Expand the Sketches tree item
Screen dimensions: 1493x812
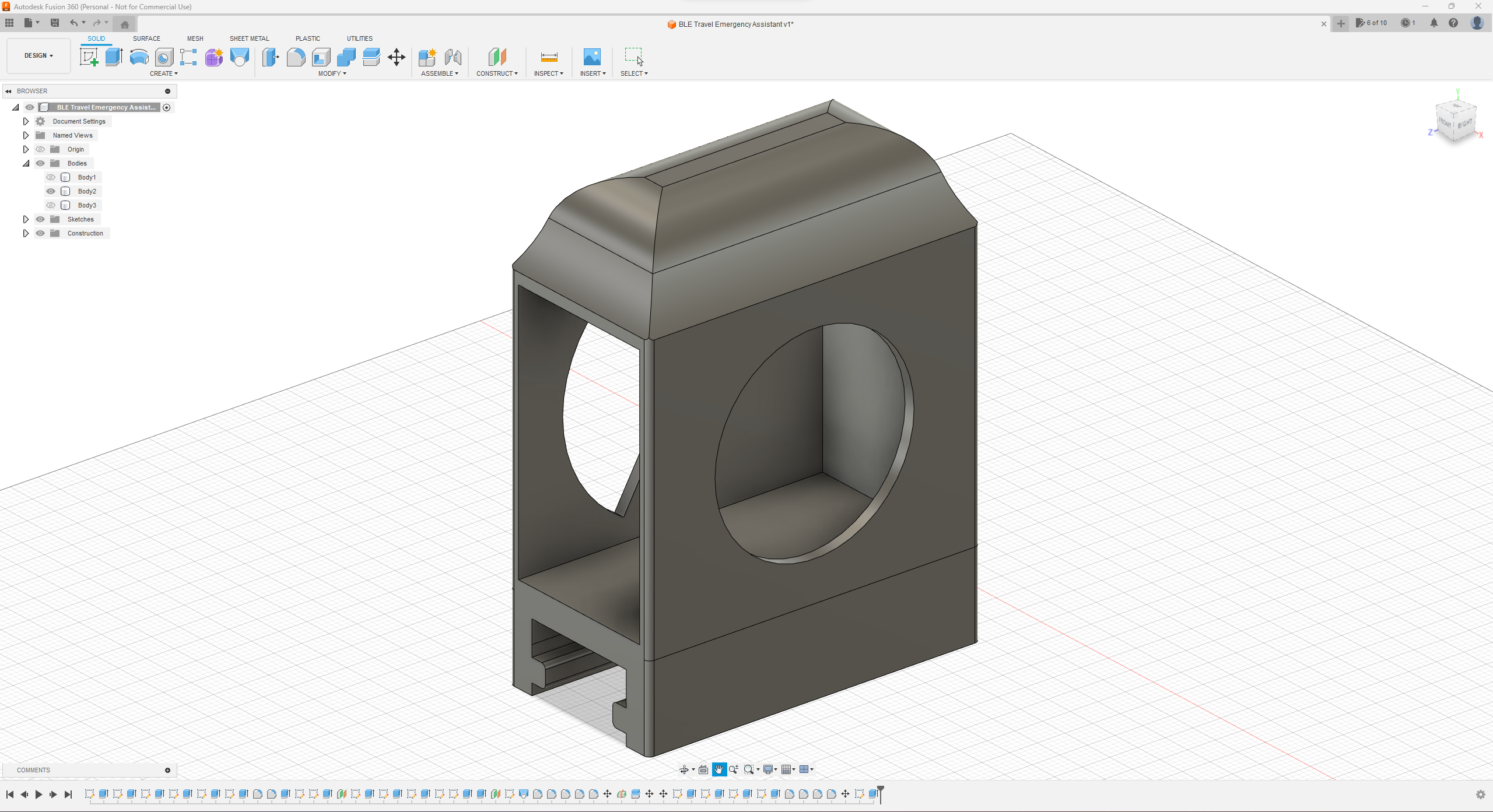[x=24, y=219]
